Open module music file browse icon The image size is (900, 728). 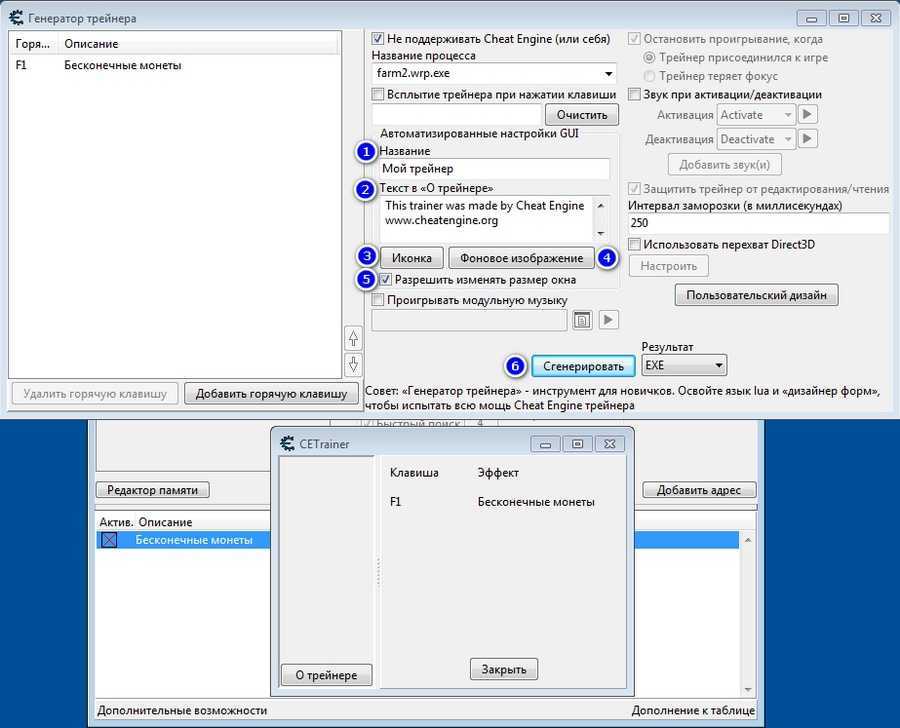point(582,320)
